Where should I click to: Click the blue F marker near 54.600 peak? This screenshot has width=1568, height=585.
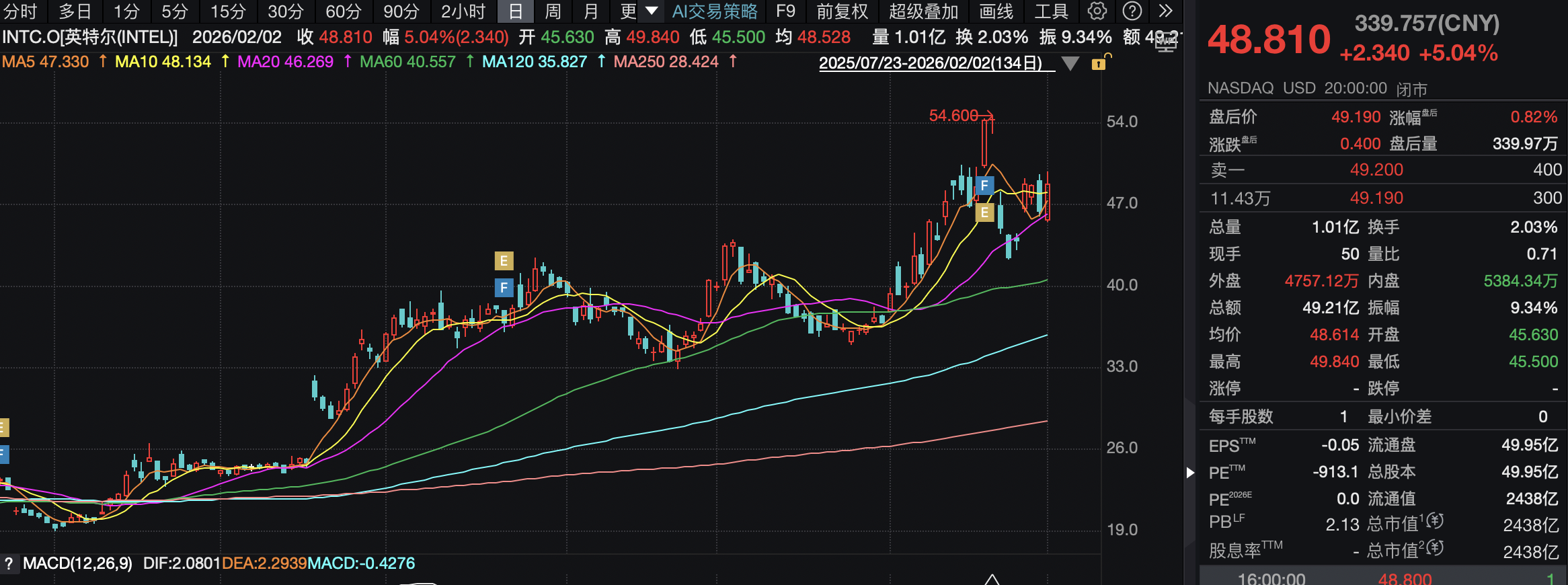[984, 186]
